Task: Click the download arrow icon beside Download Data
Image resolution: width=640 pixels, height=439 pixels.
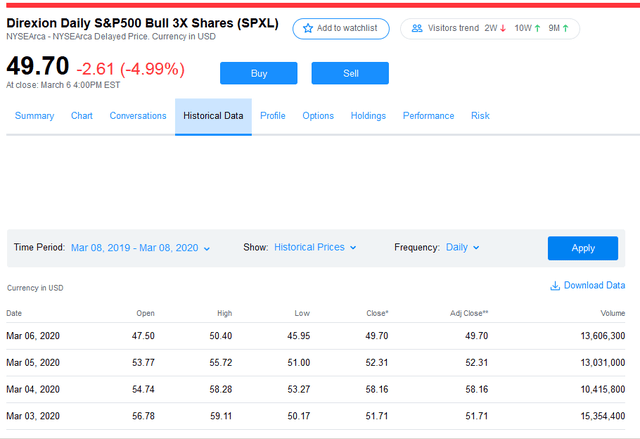Action: (555, 286)
